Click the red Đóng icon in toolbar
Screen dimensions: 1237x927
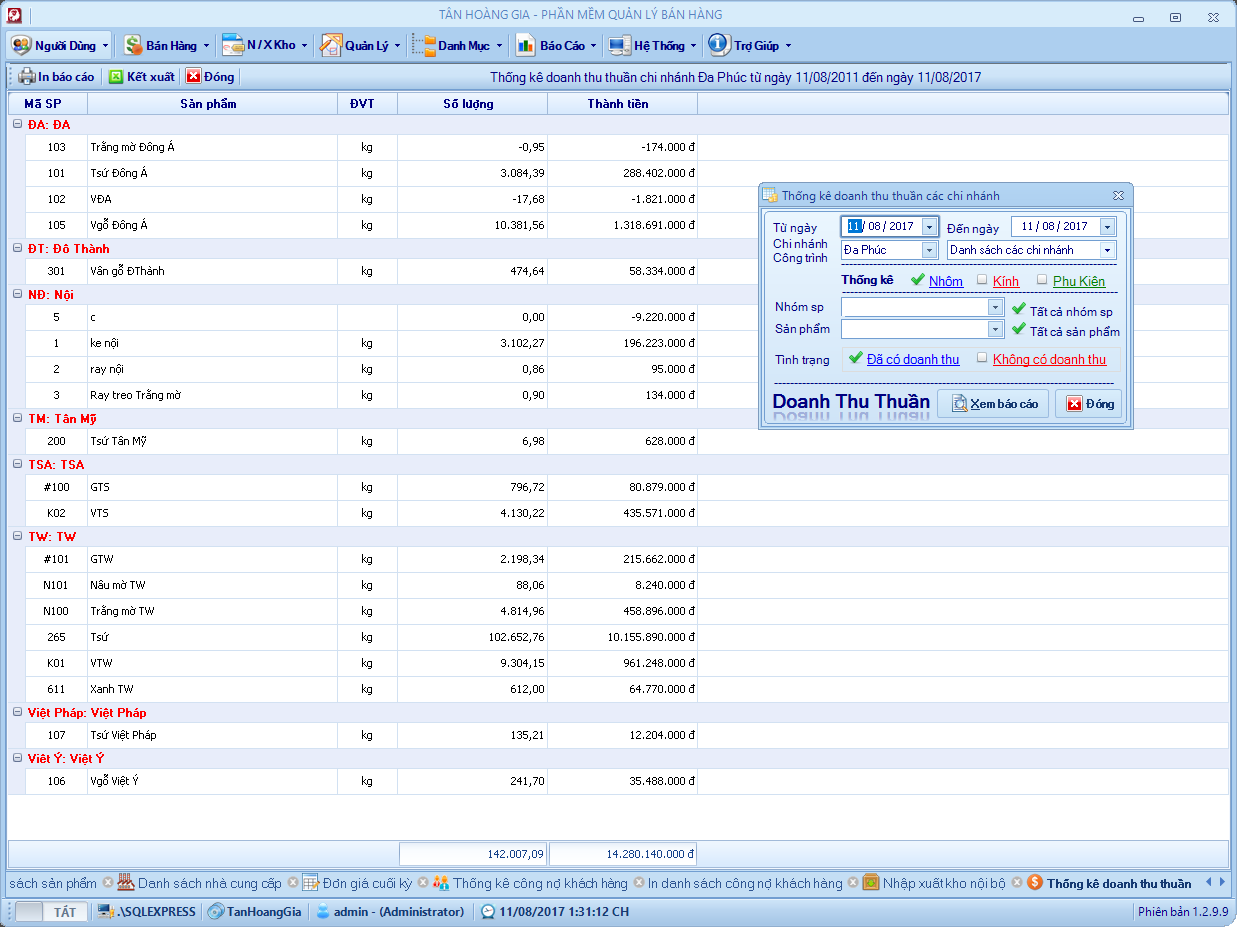click(x=194, y=77)
